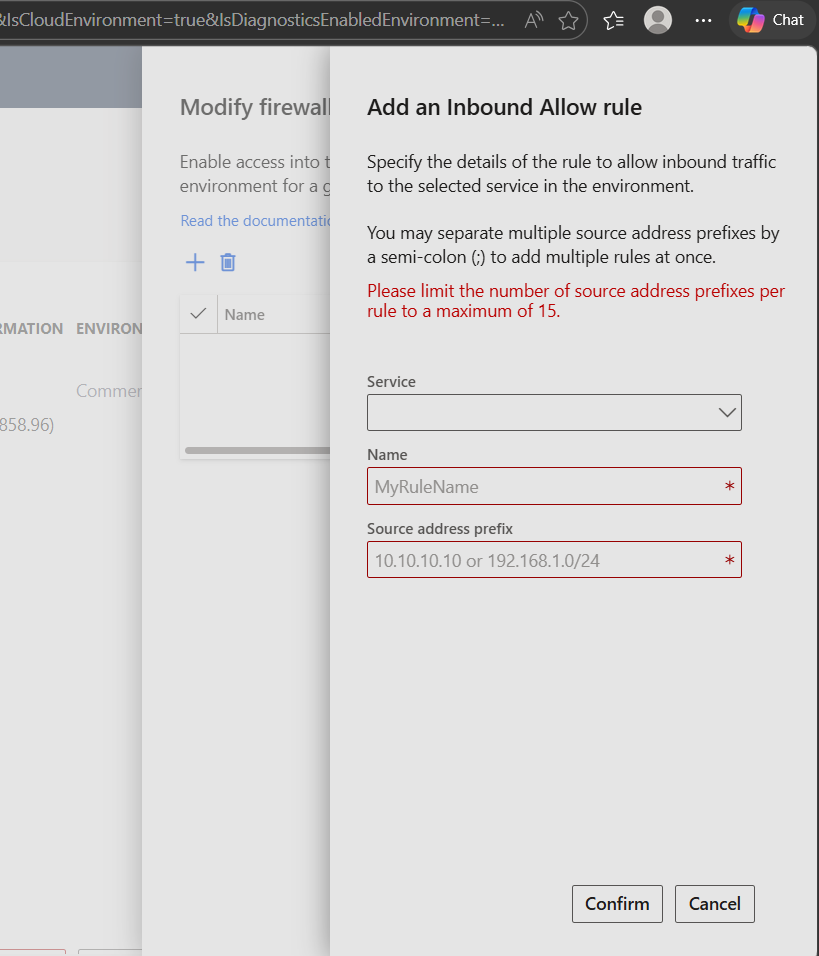Add this page to favorites star icon
The width and height of the screenshot is (819, 956).
pyautogui.click(x=568, y=21)
